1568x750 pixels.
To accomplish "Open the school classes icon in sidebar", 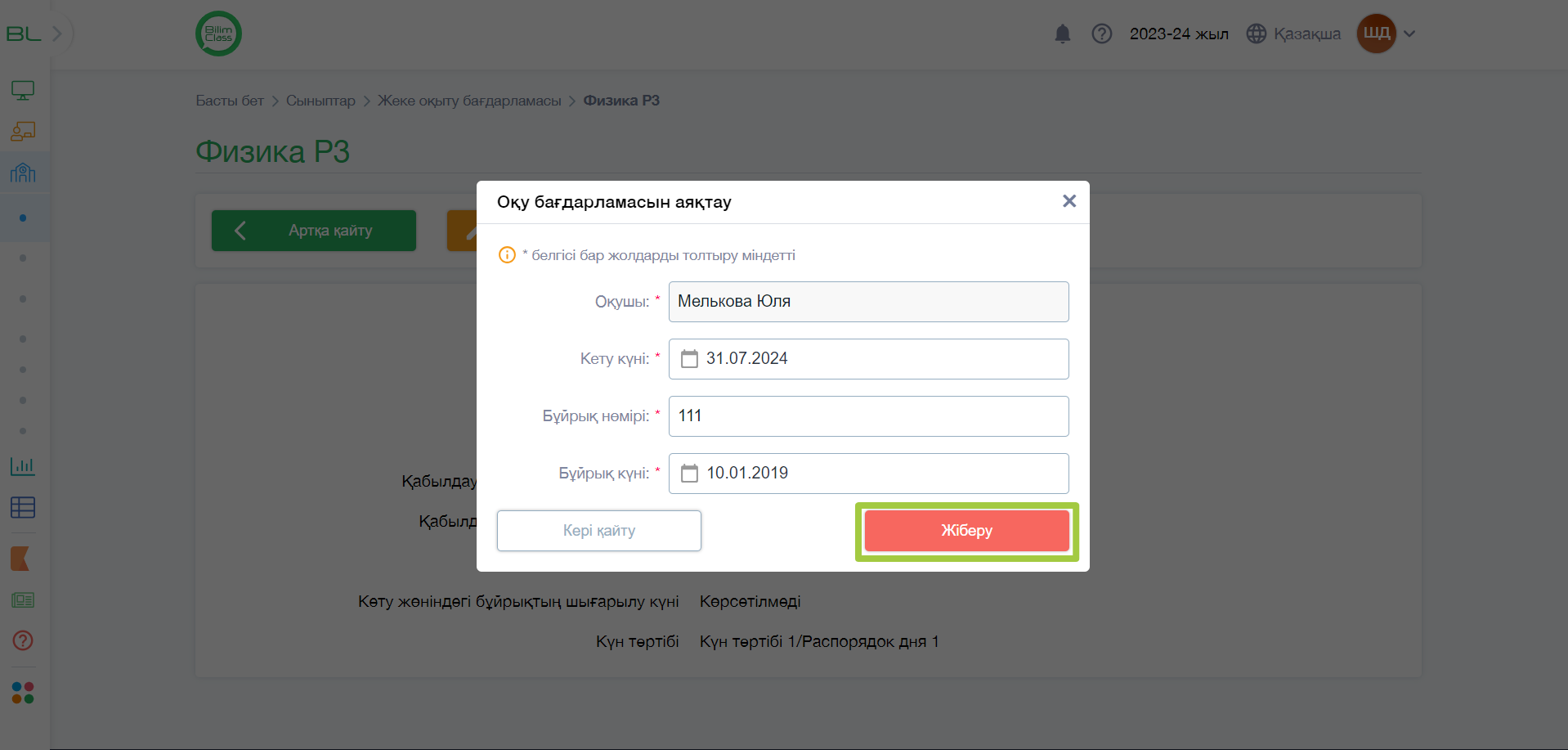I will pyautogui.click(x=23, y=173).
